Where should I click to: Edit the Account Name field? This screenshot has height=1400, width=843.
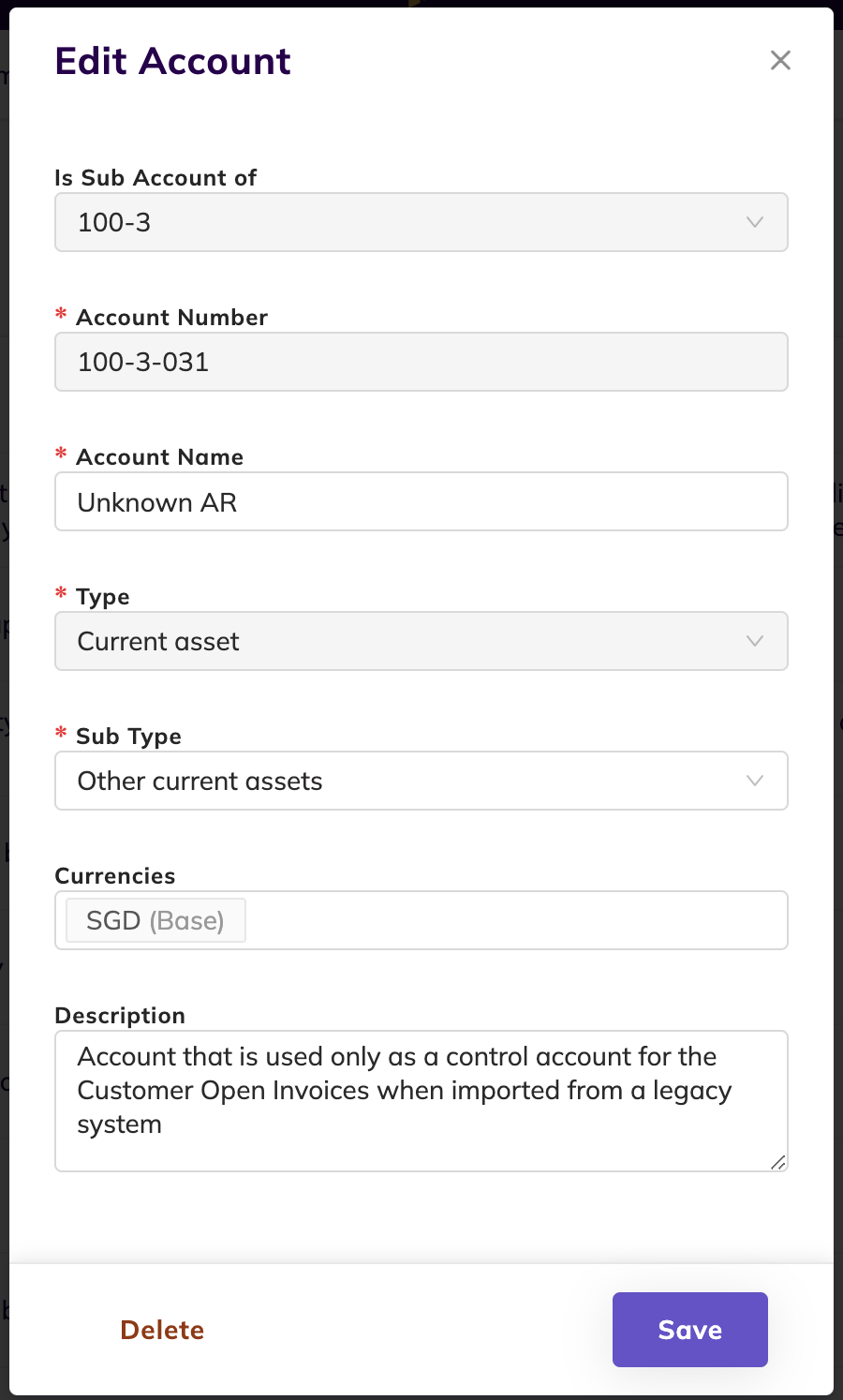421,501
